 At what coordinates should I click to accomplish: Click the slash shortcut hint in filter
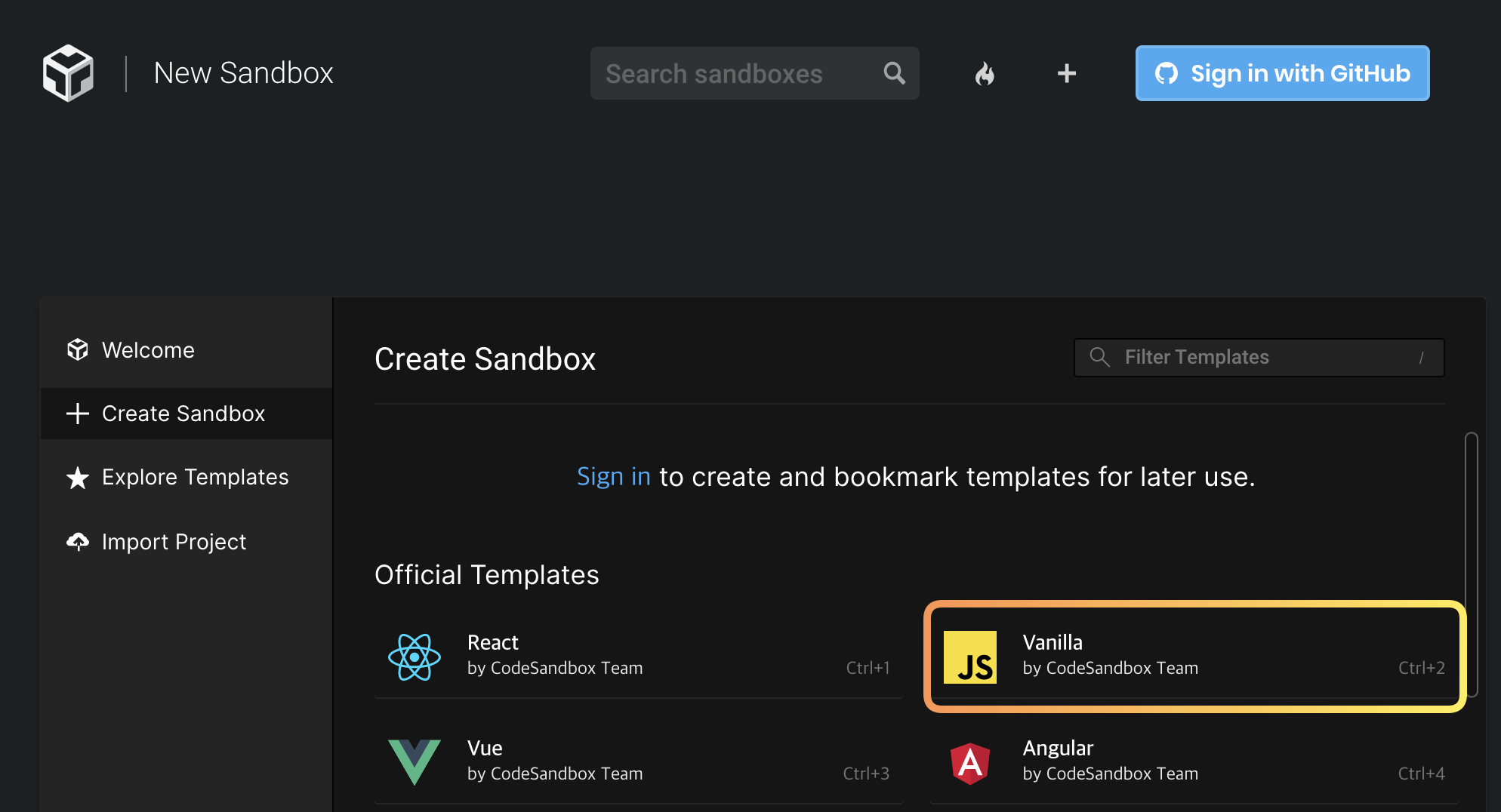click(x=1421, y=358)
